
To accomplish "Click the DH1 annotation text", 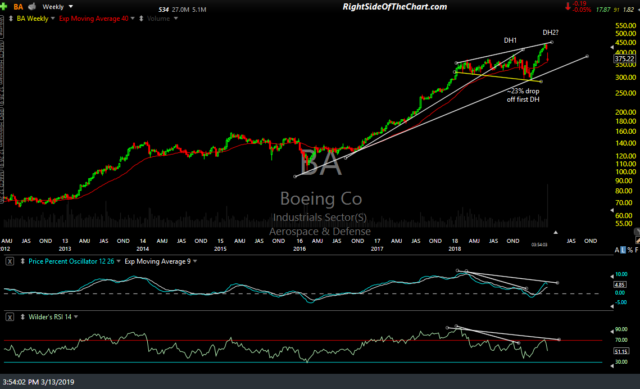I will (x=510, y=40).
